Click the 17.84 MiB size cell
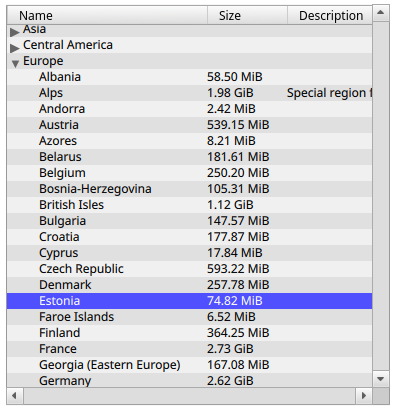Image resolution: width=394 pixels, height=415 pixels. tap(235, 253)
